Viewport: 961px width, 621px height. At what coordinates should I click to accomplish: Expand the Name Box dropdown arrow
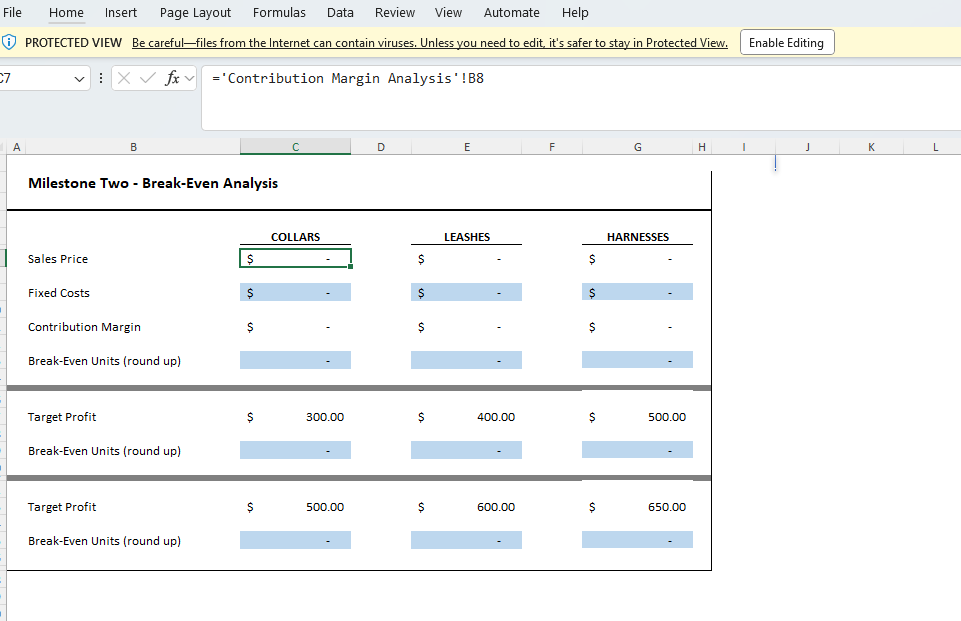tap(79, 78)
